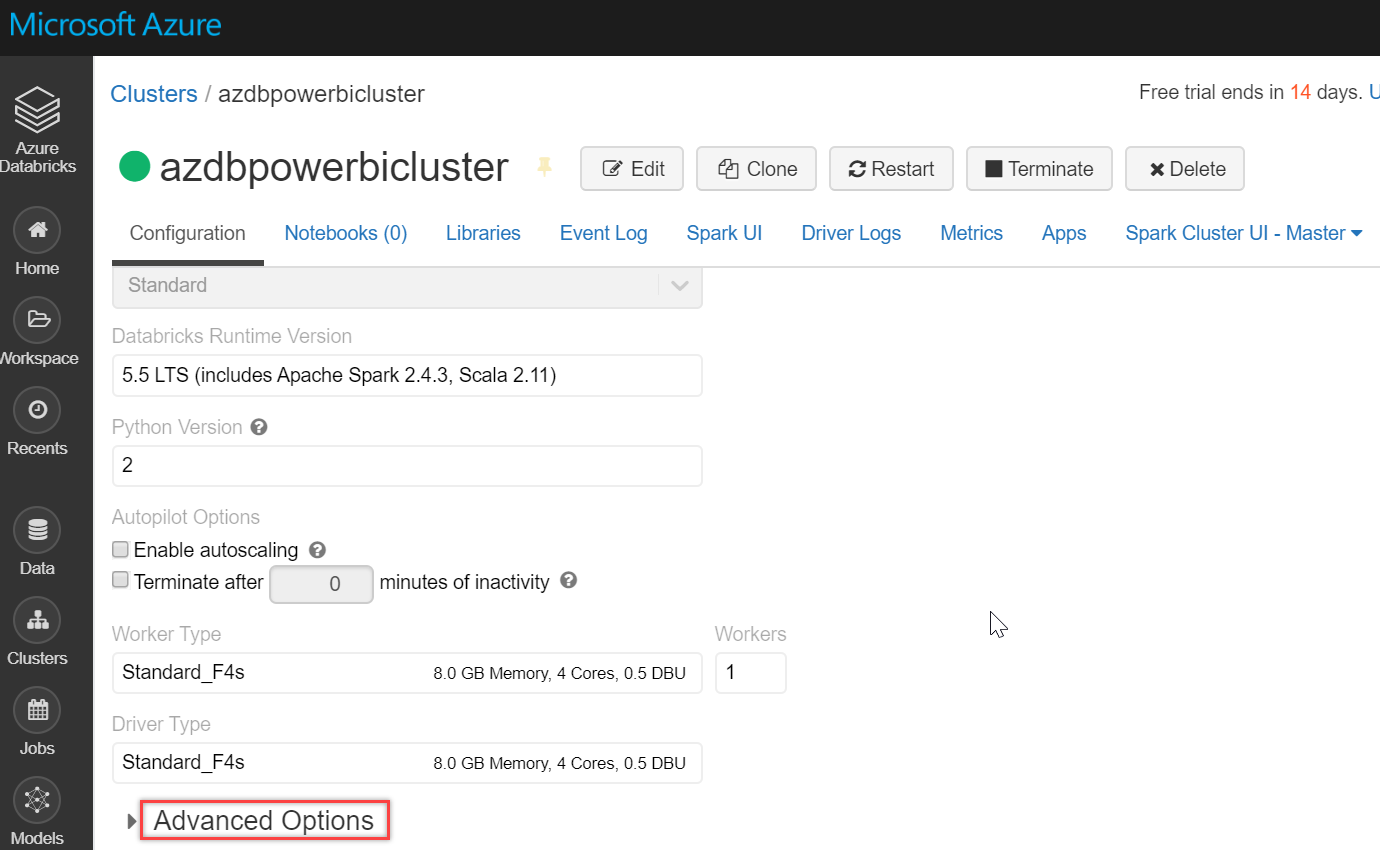Click the 'Databricks Runtime Version' label

[232, 336]
